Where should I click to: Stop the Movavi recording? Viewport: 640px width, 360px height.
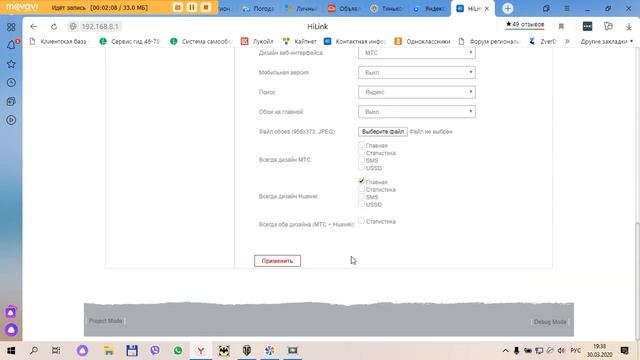pos(206,7)
